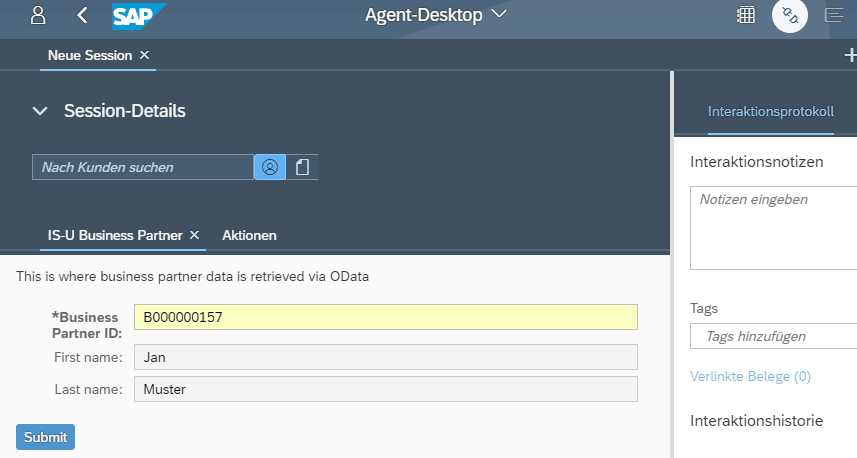Open the side panel list icon

(834, 15)
